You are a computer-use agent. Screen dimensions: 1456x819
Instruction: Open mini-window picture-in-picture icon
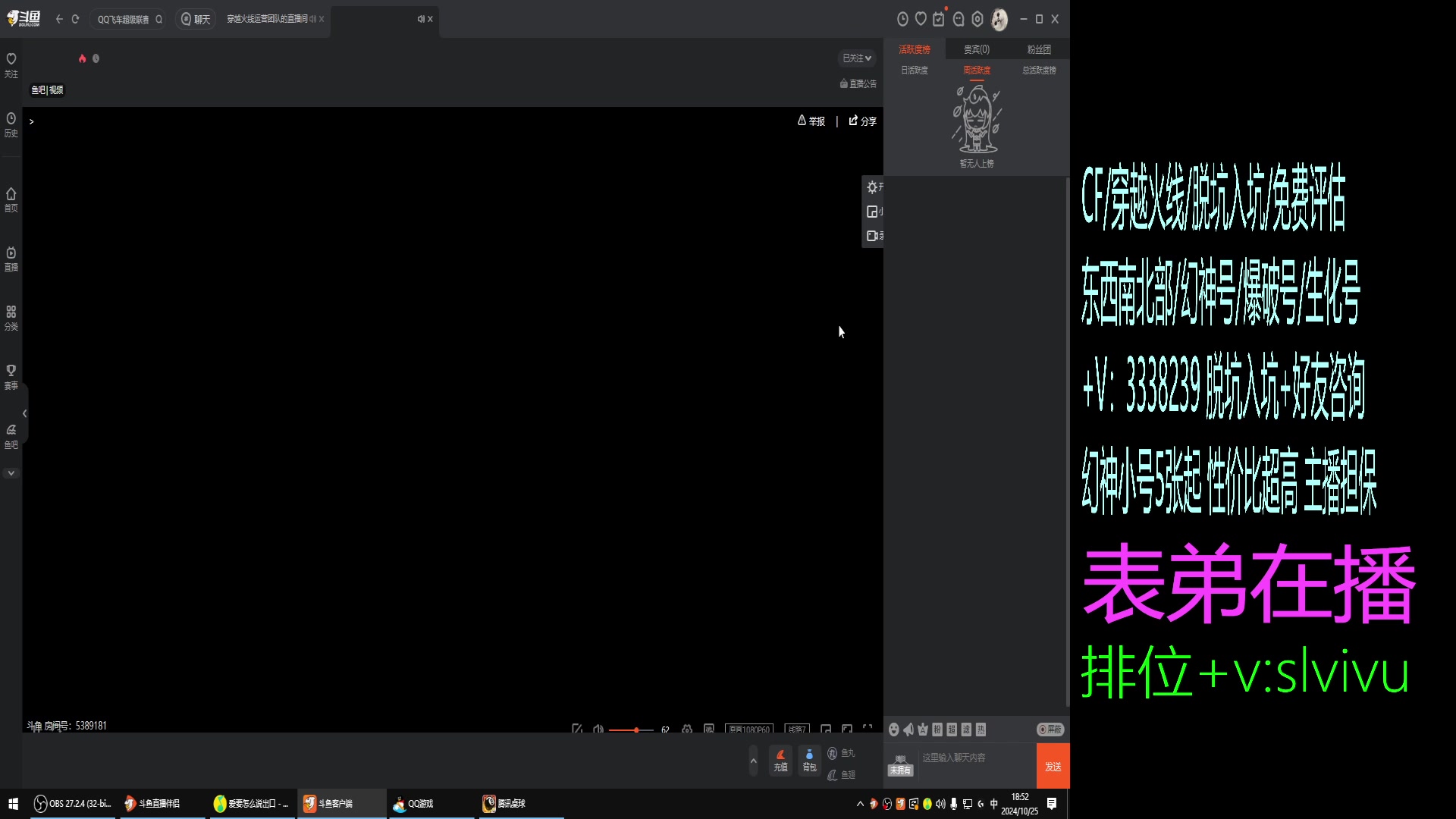873,212
